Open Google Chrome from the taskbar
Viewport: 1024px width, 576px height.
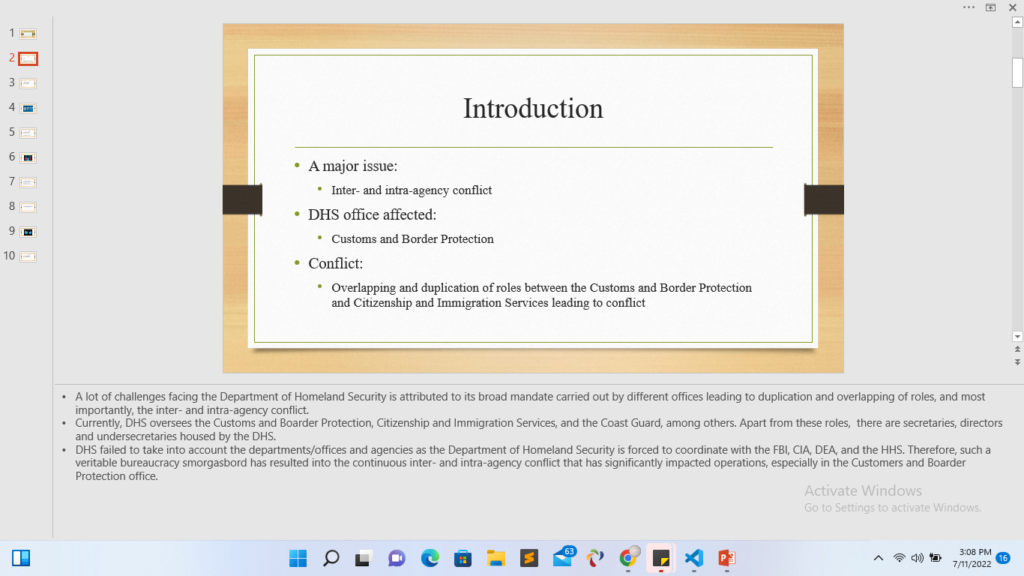click(628, 558)
